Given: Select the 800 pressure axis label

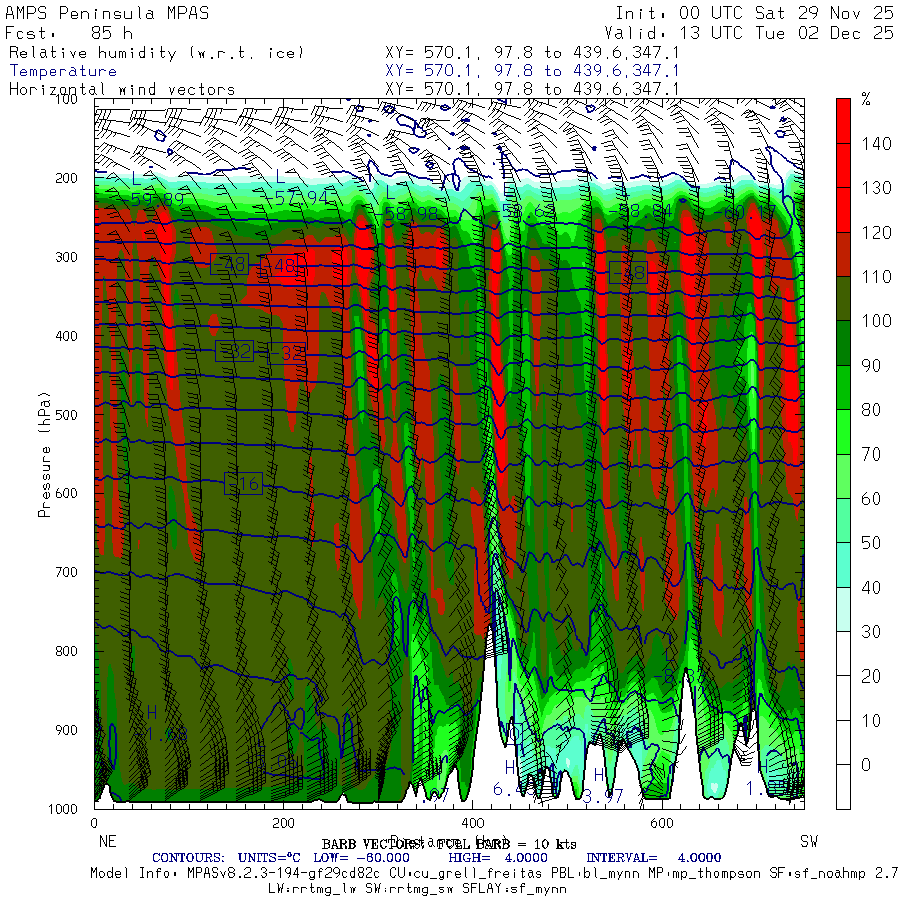Looking at the screenshot, I should click(66, 651).
